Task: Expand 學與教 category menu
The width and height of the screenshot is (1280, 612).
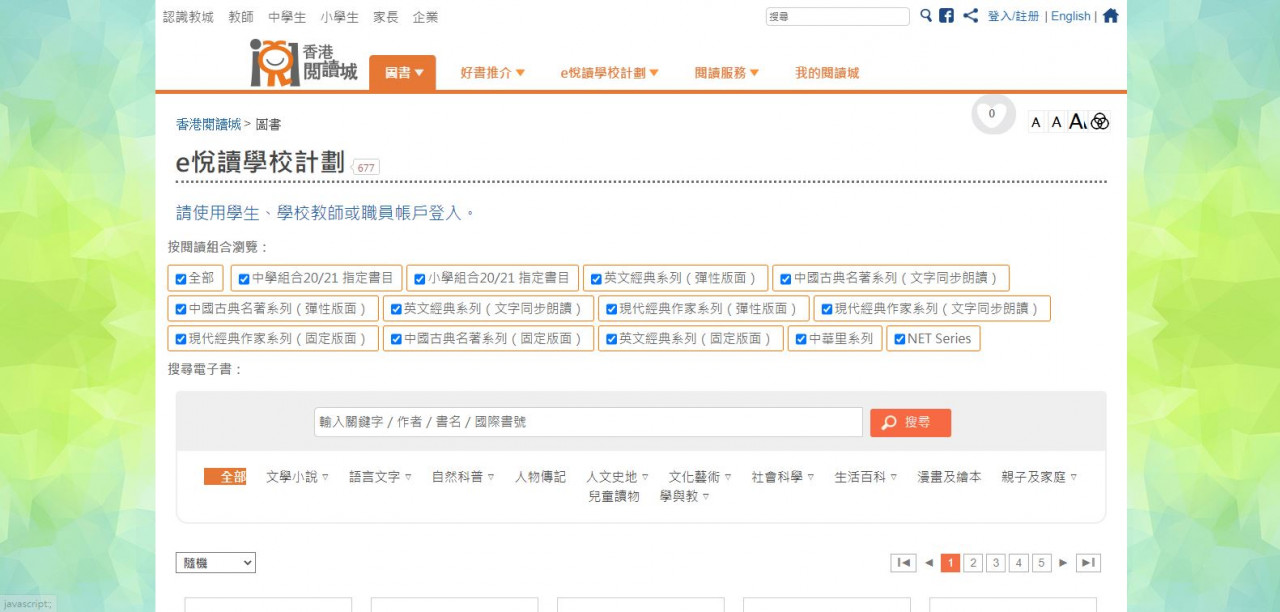Action: pyautogui.click(x=685, y=496)
